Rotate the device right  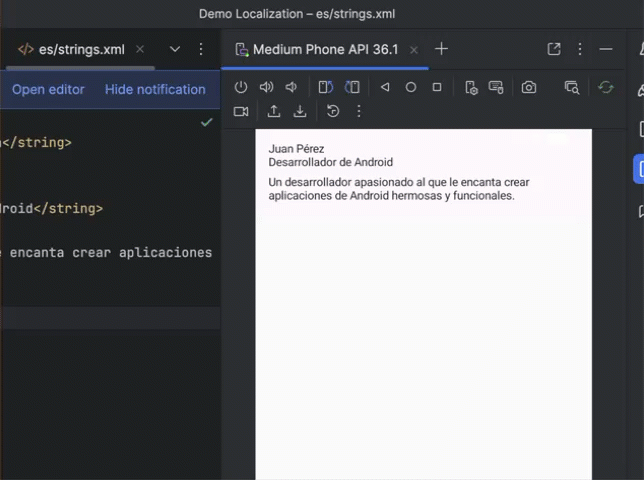click(352, 87)
